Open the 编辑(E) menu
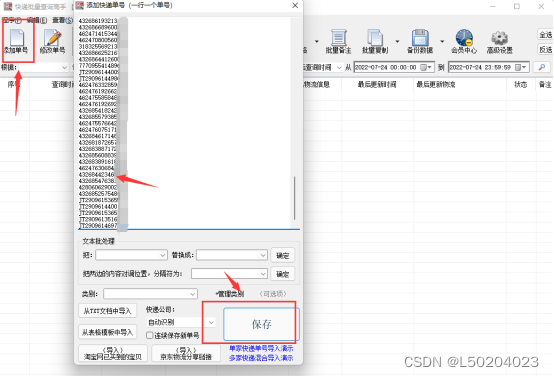 point(37,20)
